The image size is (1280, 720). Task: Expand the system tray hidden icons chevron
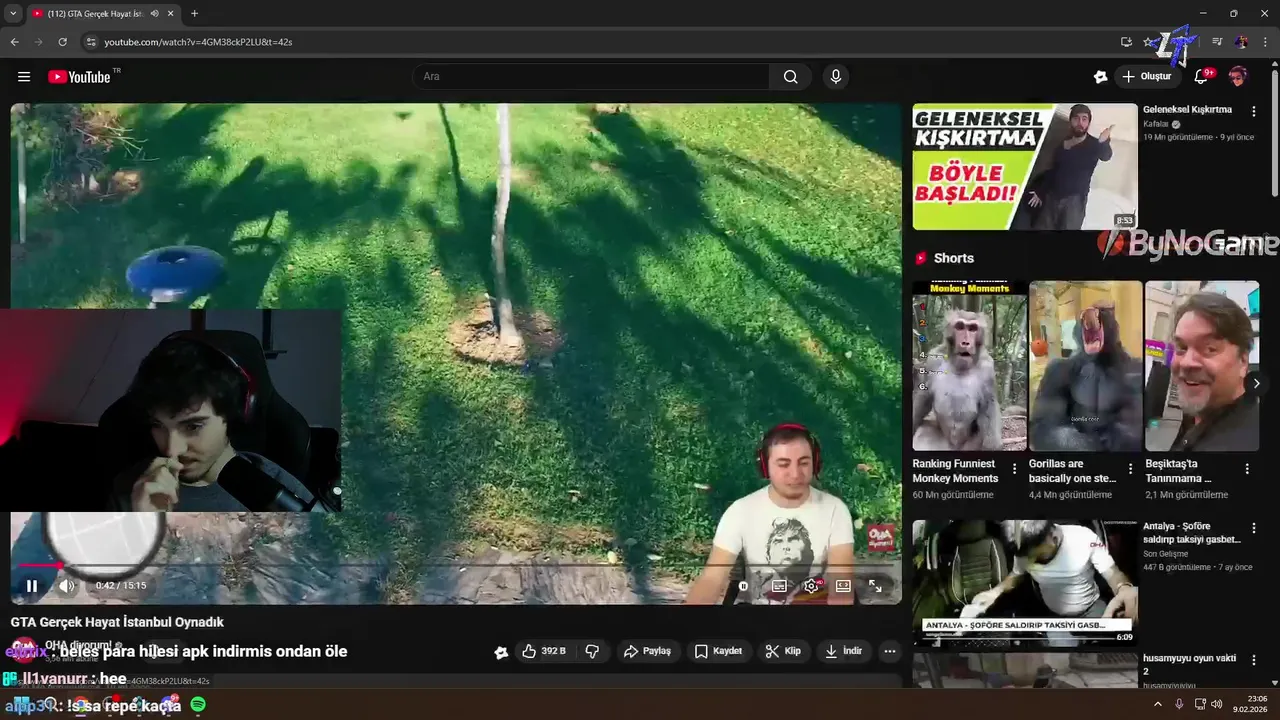pyautogui.click(x=1158, y=704)
